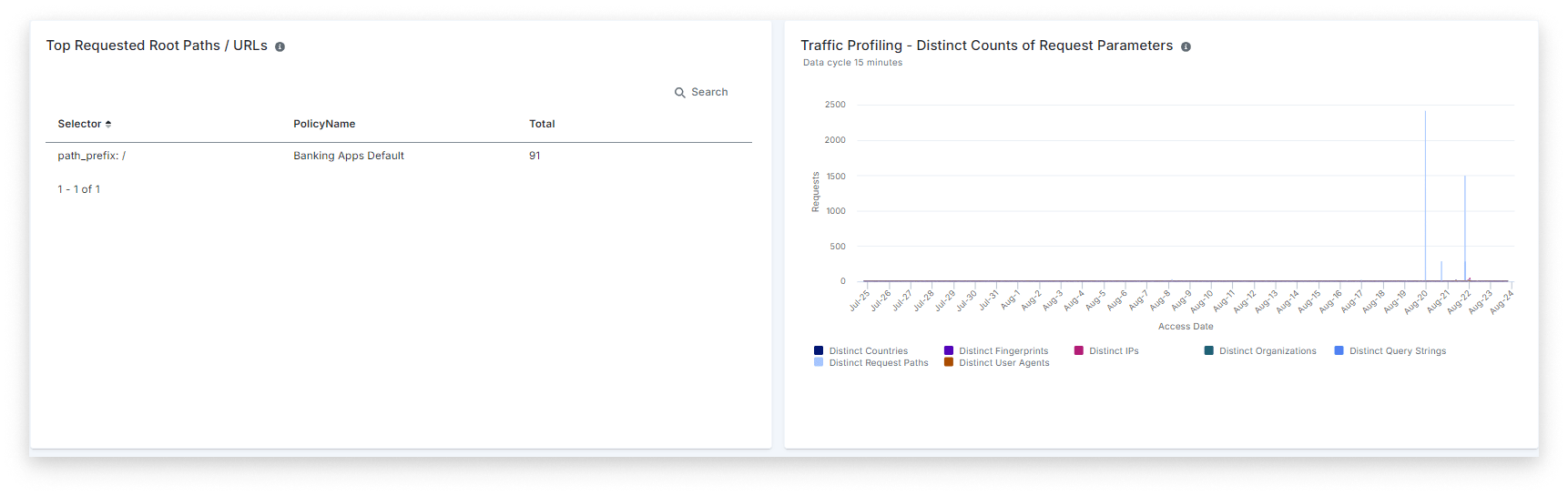Toggle the Distinct Countries legend swatch
The height and width of the screenshot is (496, 1568).
pos(819,350)
